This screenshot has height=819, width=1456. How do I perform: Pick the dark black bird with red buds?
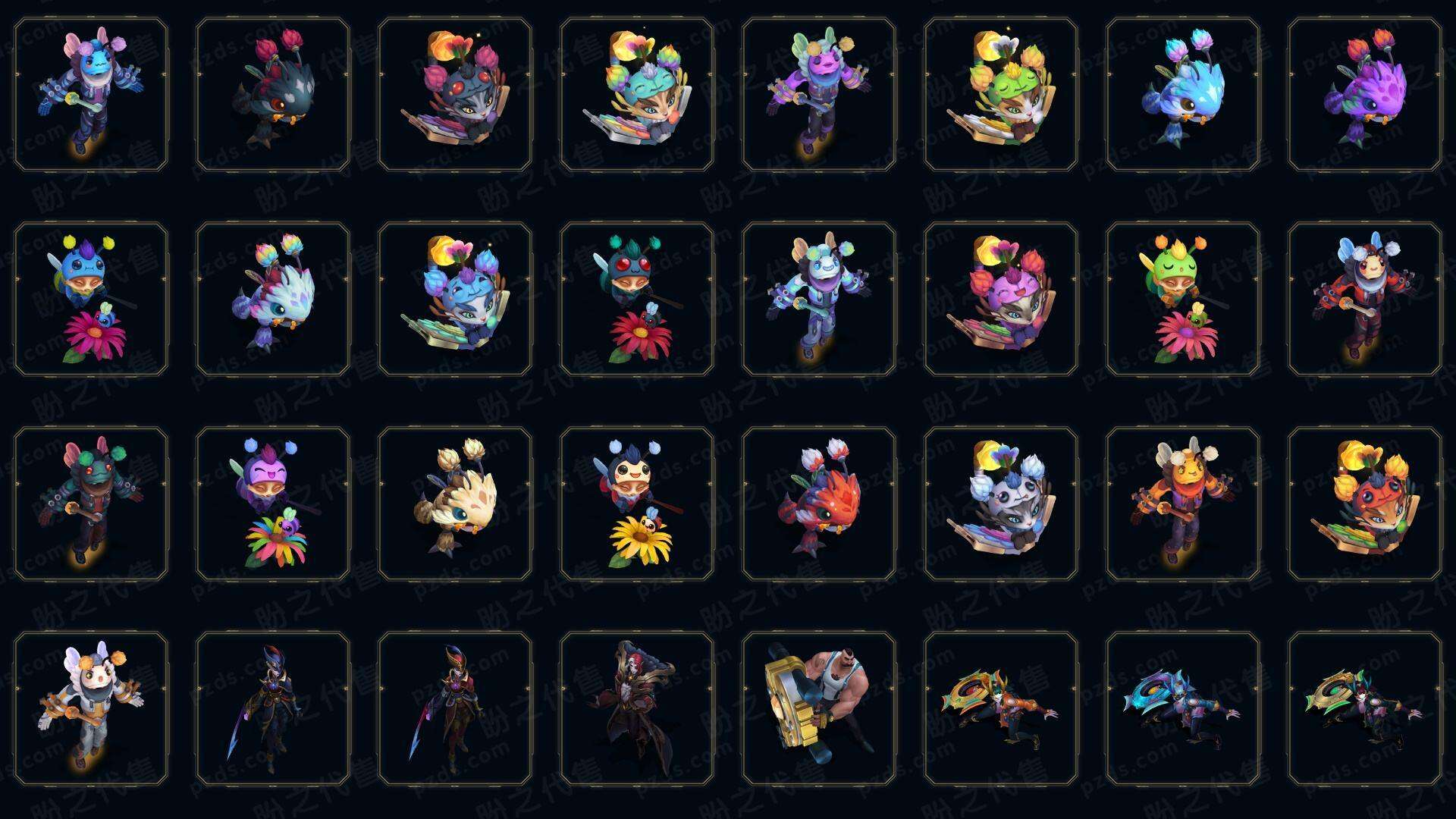[x=273, y=94]
